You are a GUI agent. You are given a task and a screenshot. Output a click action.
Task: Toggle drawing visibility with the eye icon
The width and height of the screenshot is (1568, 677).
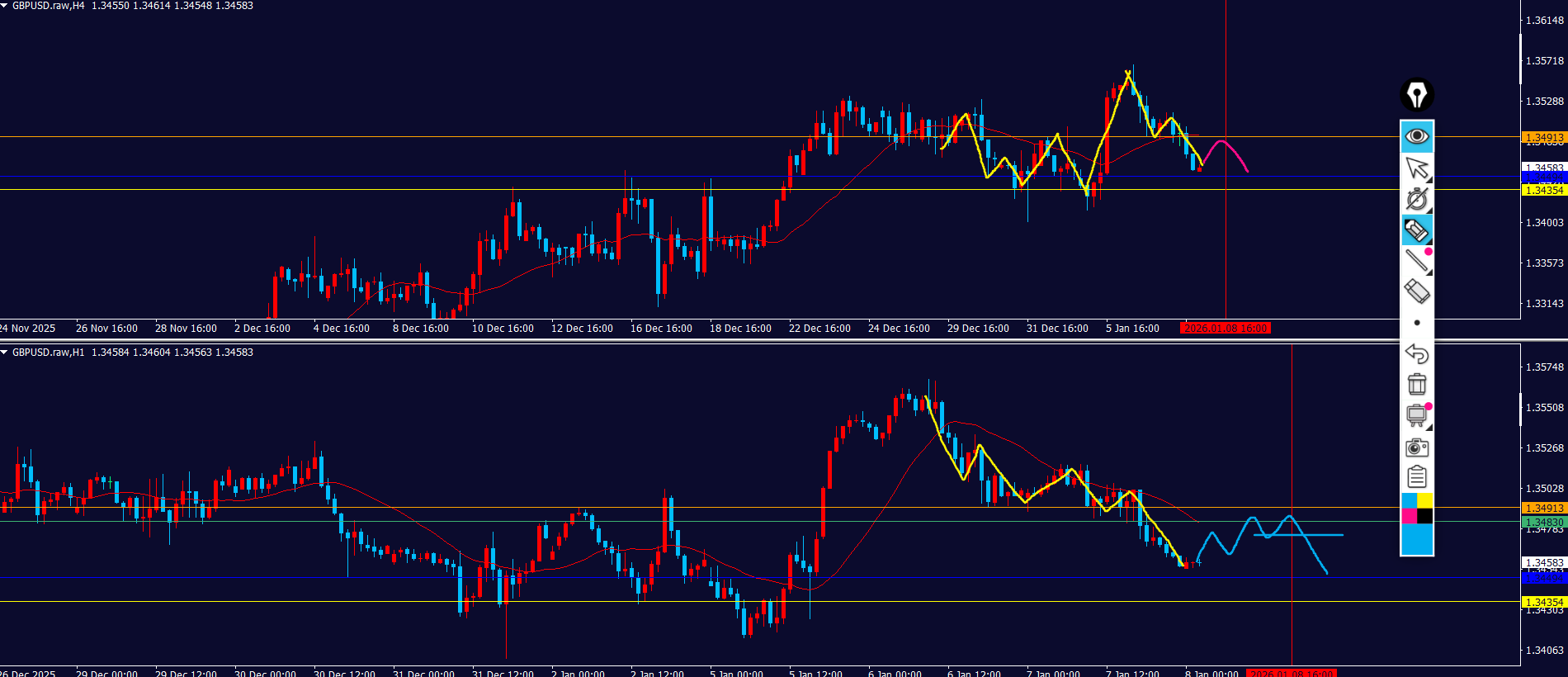tap(1416, 136)
